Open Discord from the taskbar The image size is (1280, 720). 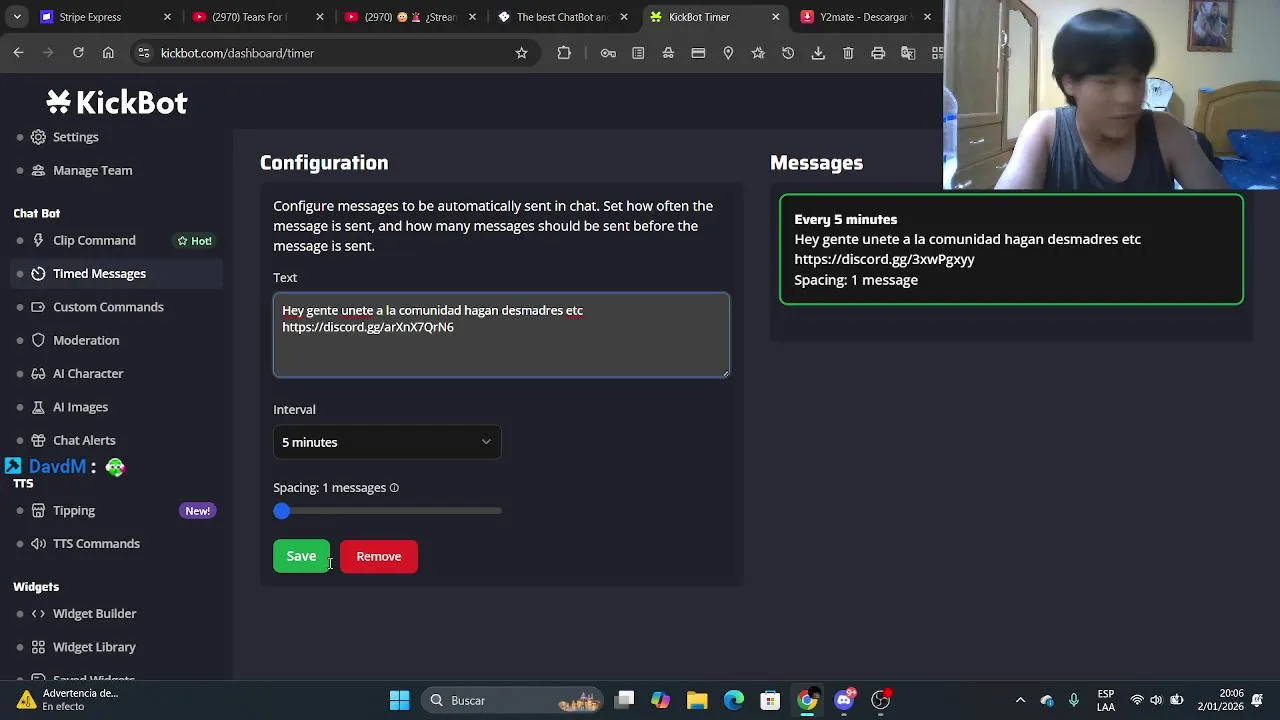844,700
